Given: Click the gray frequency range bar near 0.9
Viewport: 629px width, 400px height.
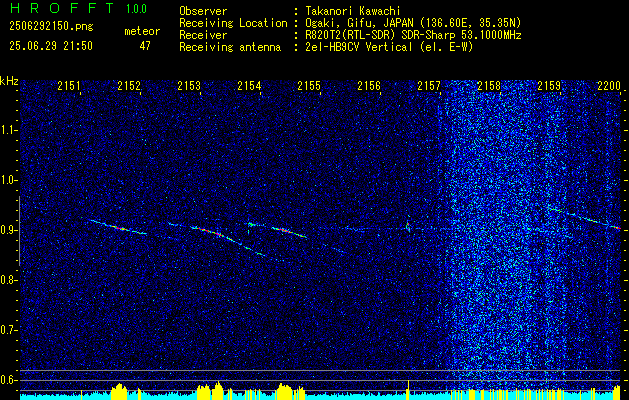Looking at the screenshot, I should (19, 231).
